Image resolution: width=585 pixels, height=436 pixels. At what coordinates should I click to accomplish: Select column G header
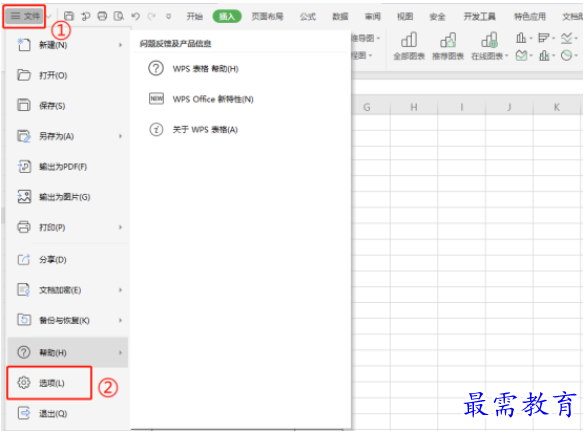[x=367, y=107]
